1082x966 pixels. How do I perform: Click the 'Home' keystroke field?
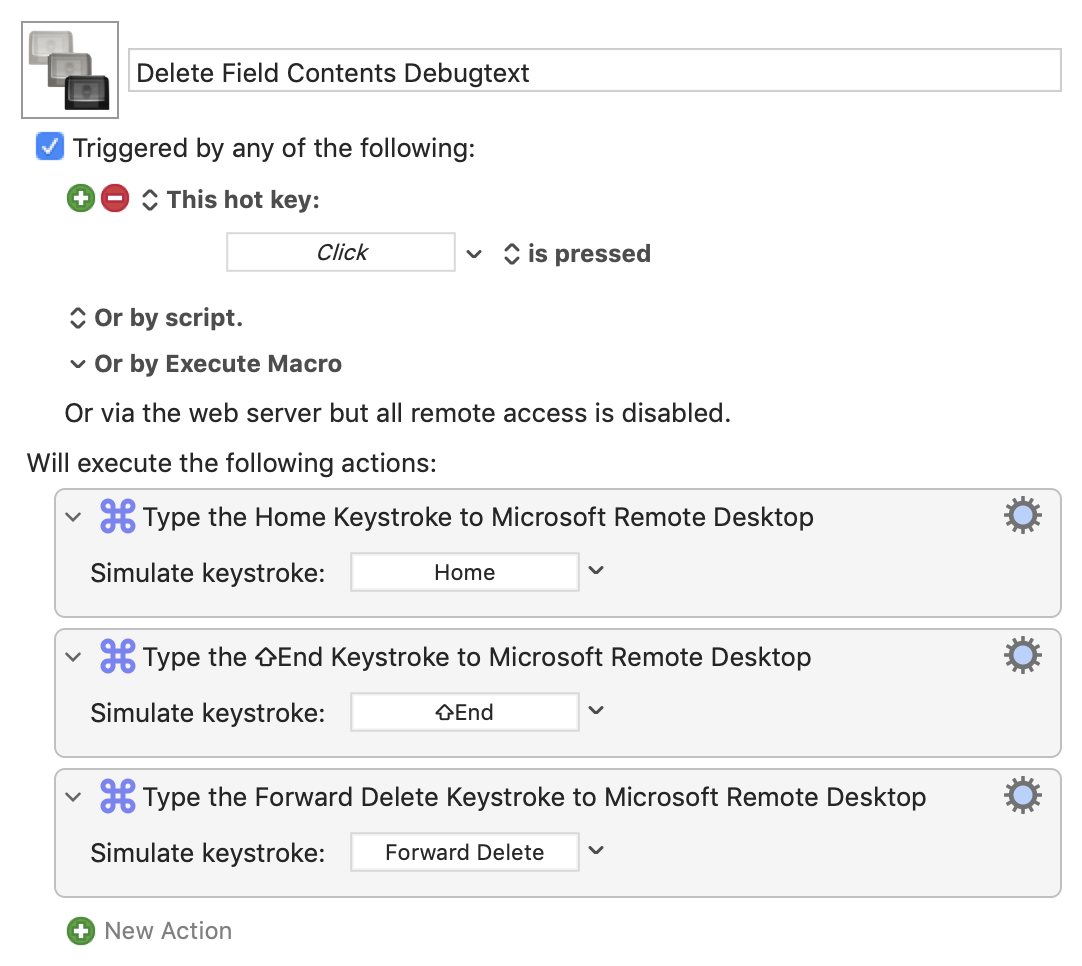tap(464, 572)
